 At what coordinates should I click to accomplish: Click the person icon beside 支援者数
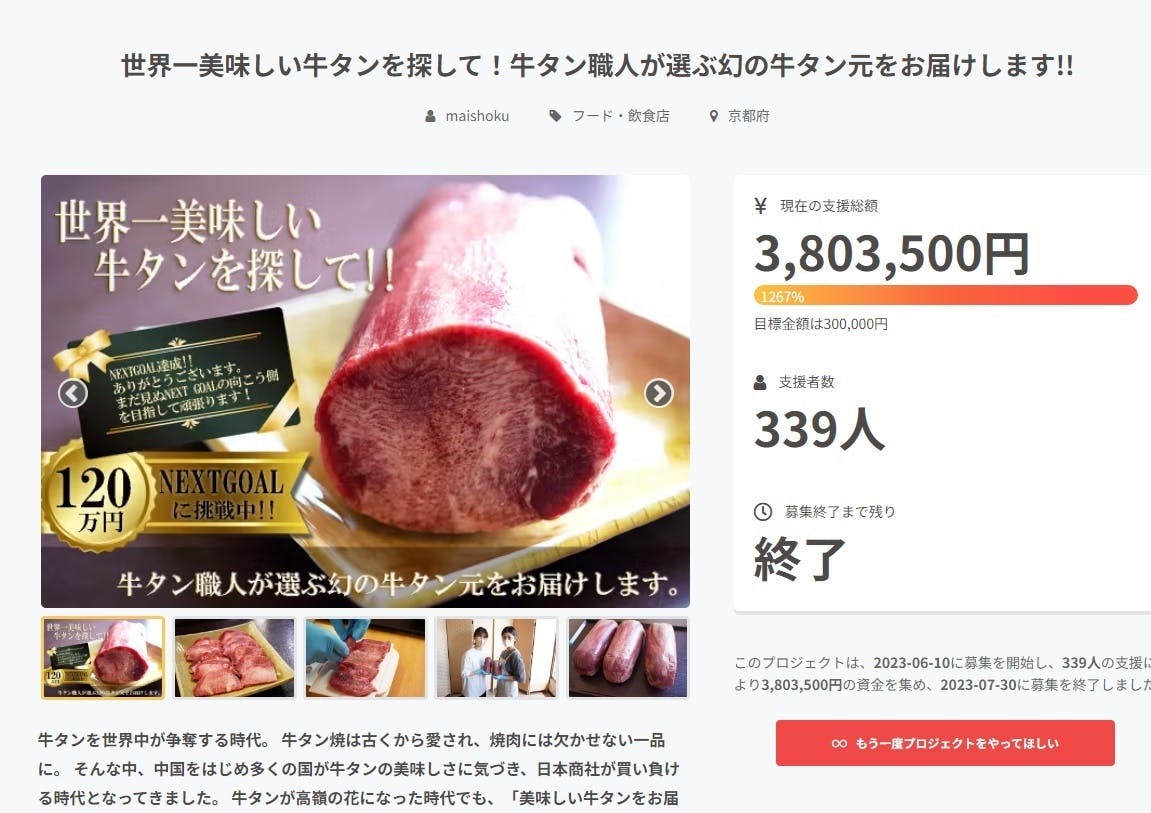pos(760,382)
